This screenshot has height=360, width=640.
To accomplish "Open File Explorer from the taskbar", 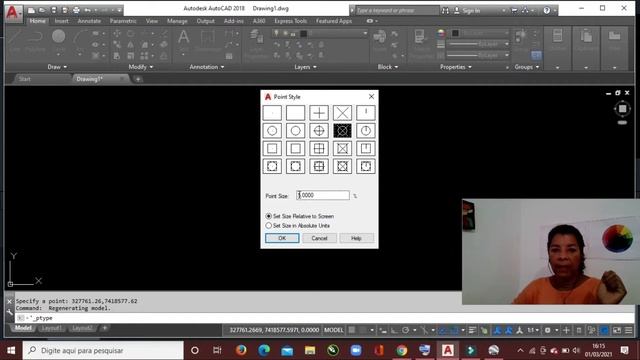I will coord(310,350).
